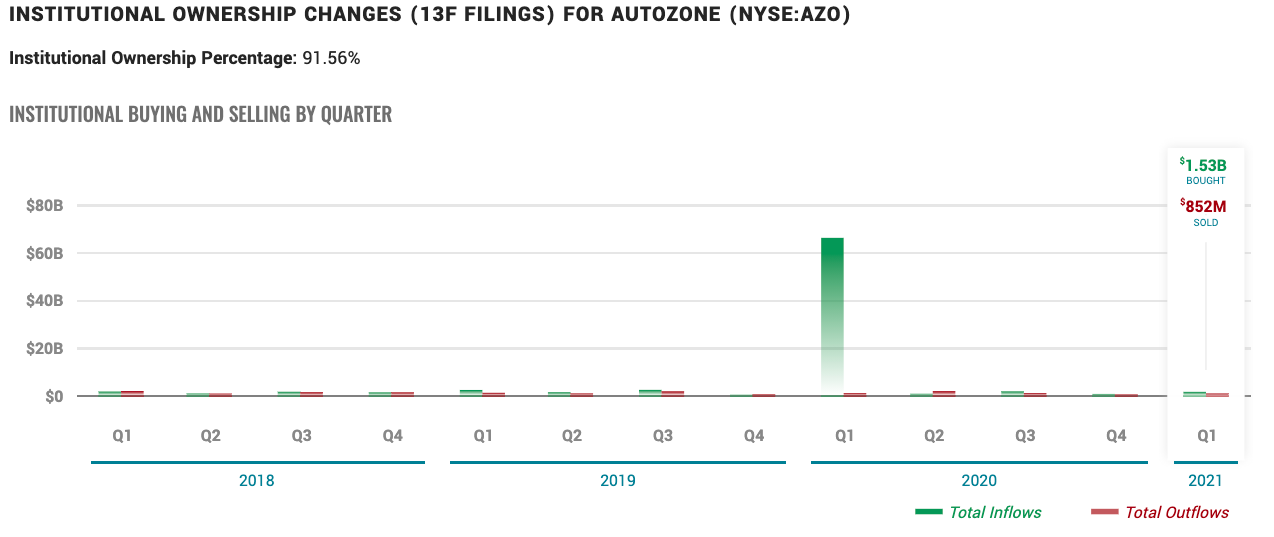1274x537 pixels.
Task: Click the Total Inflows legend entry
Action: coord(978,512)
